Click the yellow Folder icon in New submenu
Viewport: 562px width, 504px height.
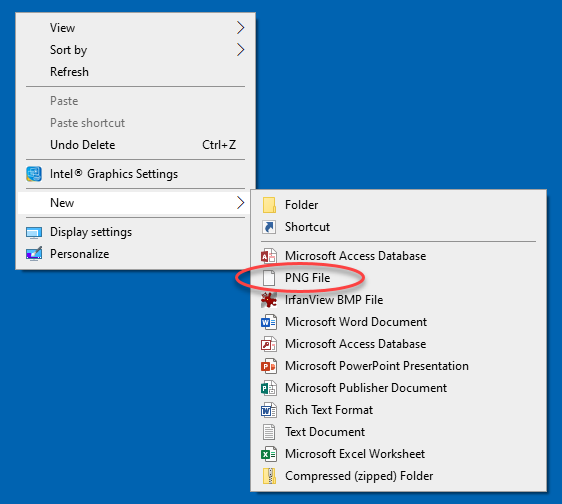pyautogui.click(x=269, y=205)
